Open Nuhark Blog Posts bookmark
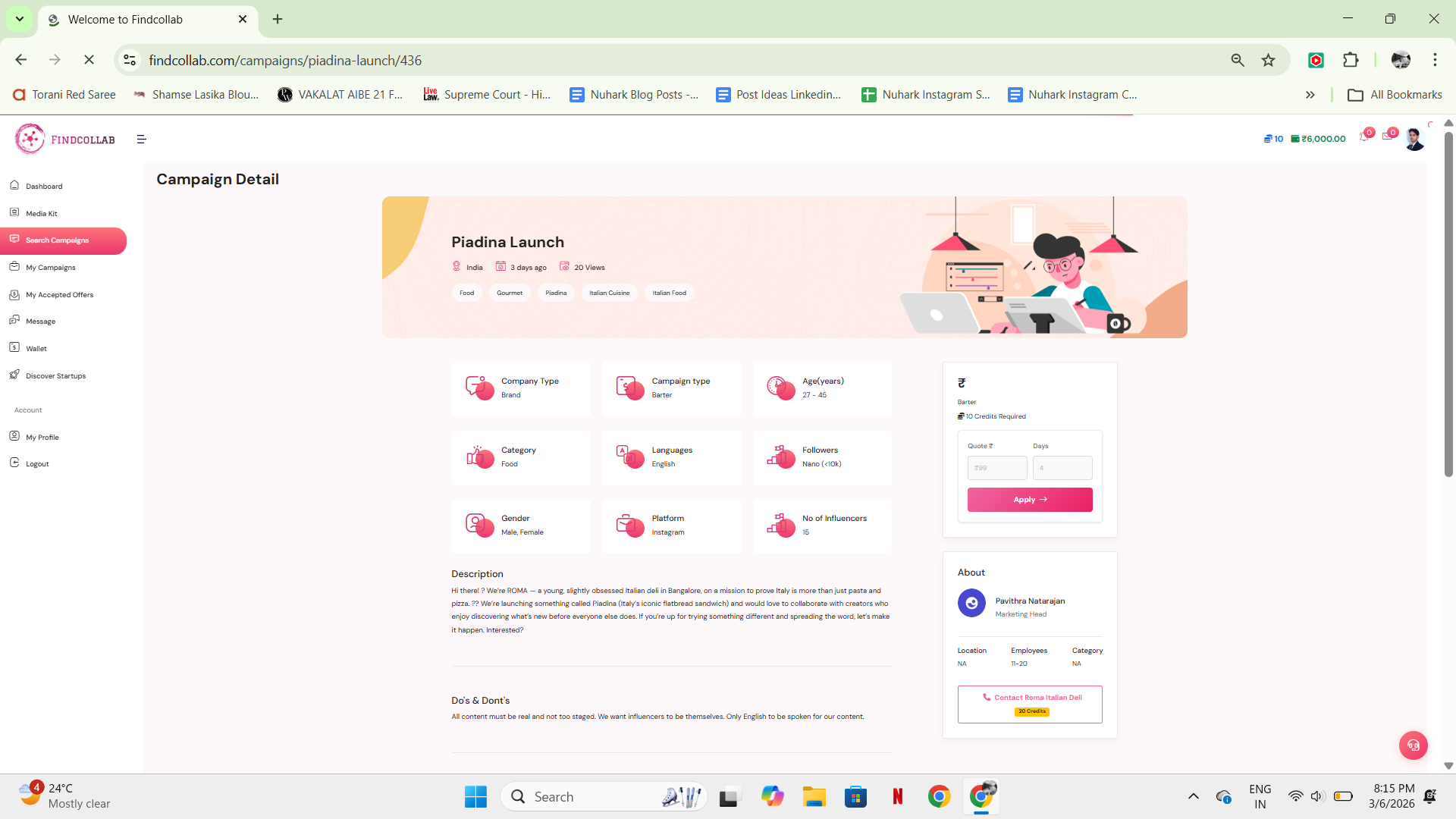Viewport: 1456px width, 819px height. tap(635, 95)
